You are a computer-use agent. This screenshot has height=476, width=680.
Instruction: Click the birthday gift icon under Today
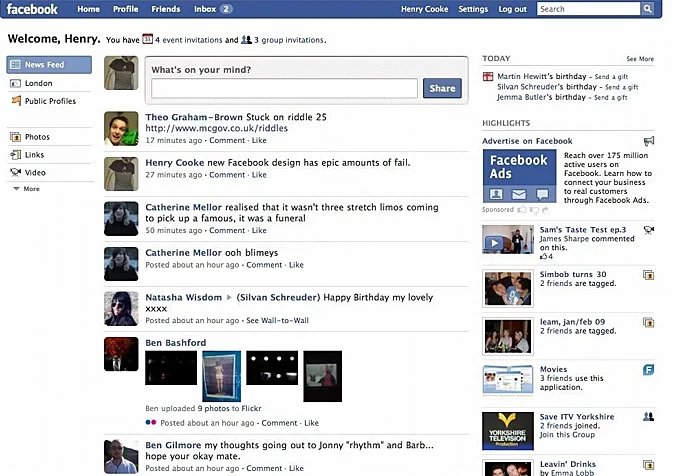pos(488,77)
